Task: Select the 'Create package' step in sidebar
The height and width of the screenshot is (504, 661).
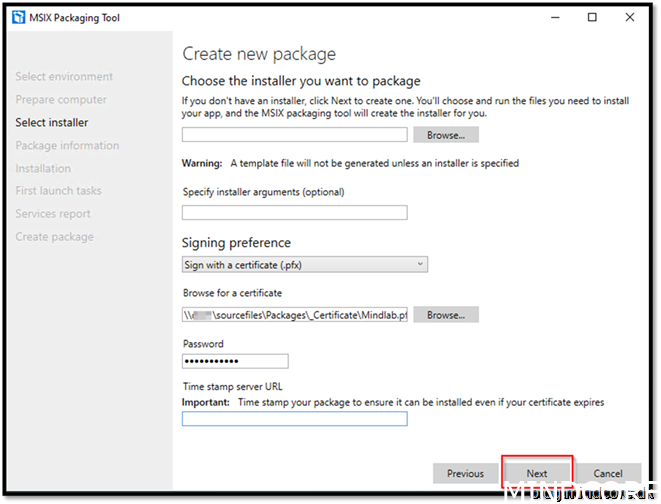Action: tap(55, 237)
